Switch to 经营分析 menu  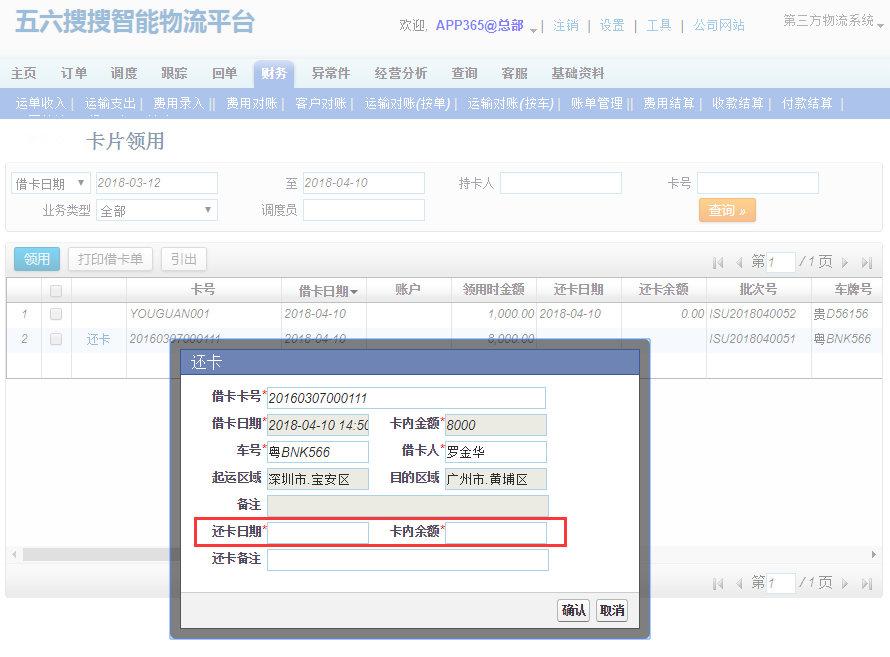pos(400,73)
